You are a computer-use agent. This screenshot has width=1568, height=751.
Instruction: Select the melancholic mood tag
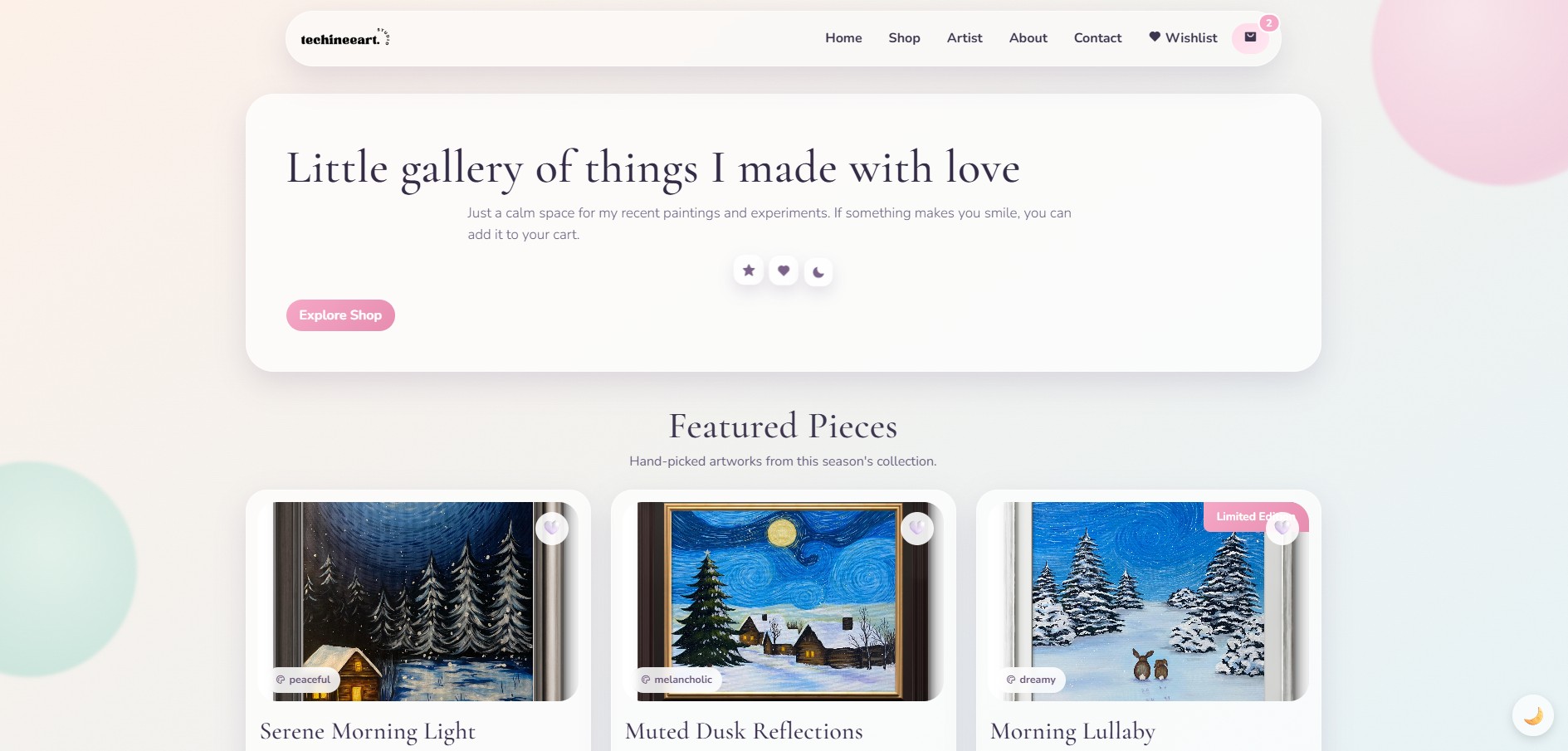[x=677, y=680]
